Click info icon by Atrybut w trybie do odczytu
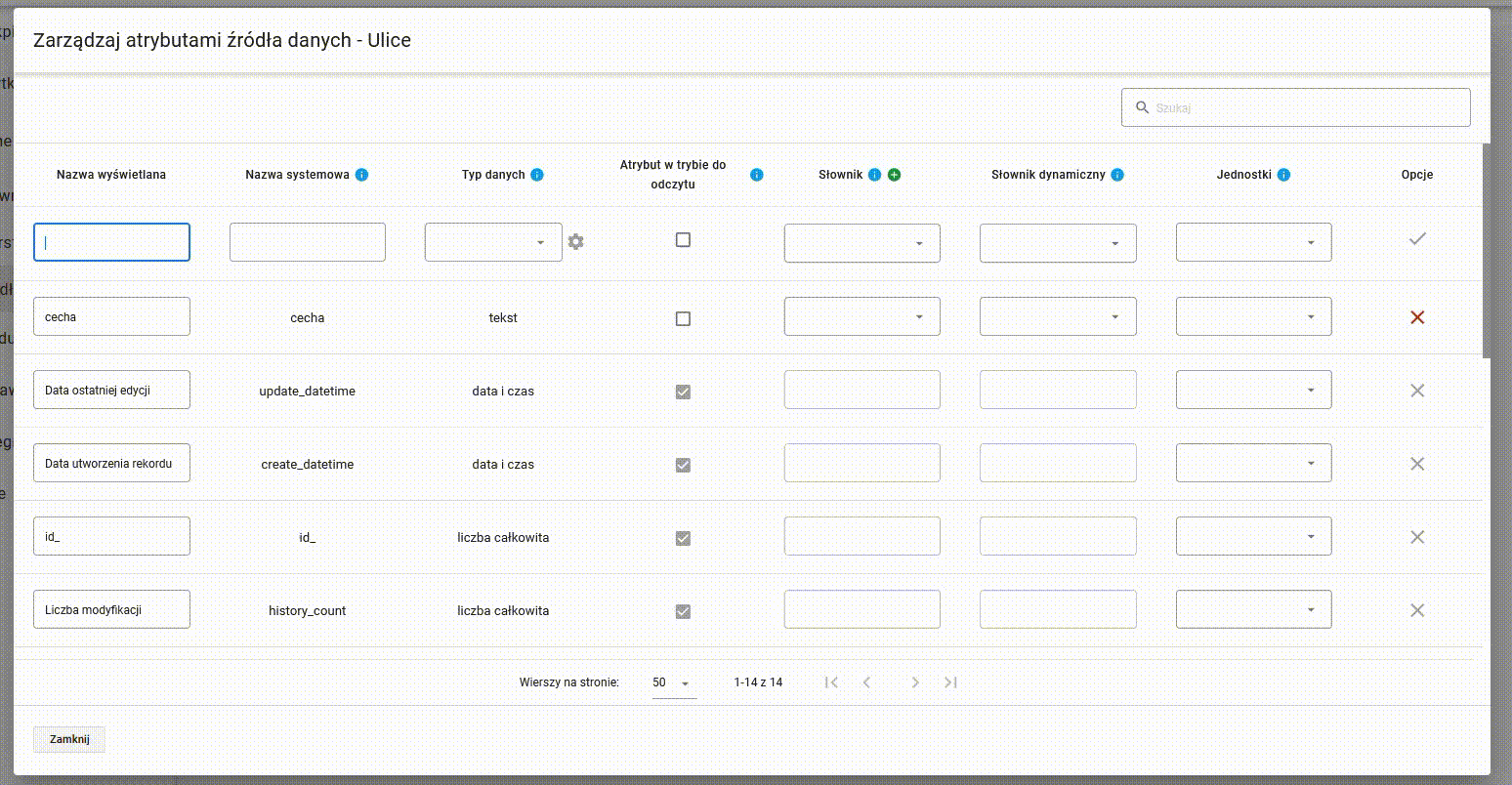This screenshot has height=785, width=1512. (x=756, y=175)
